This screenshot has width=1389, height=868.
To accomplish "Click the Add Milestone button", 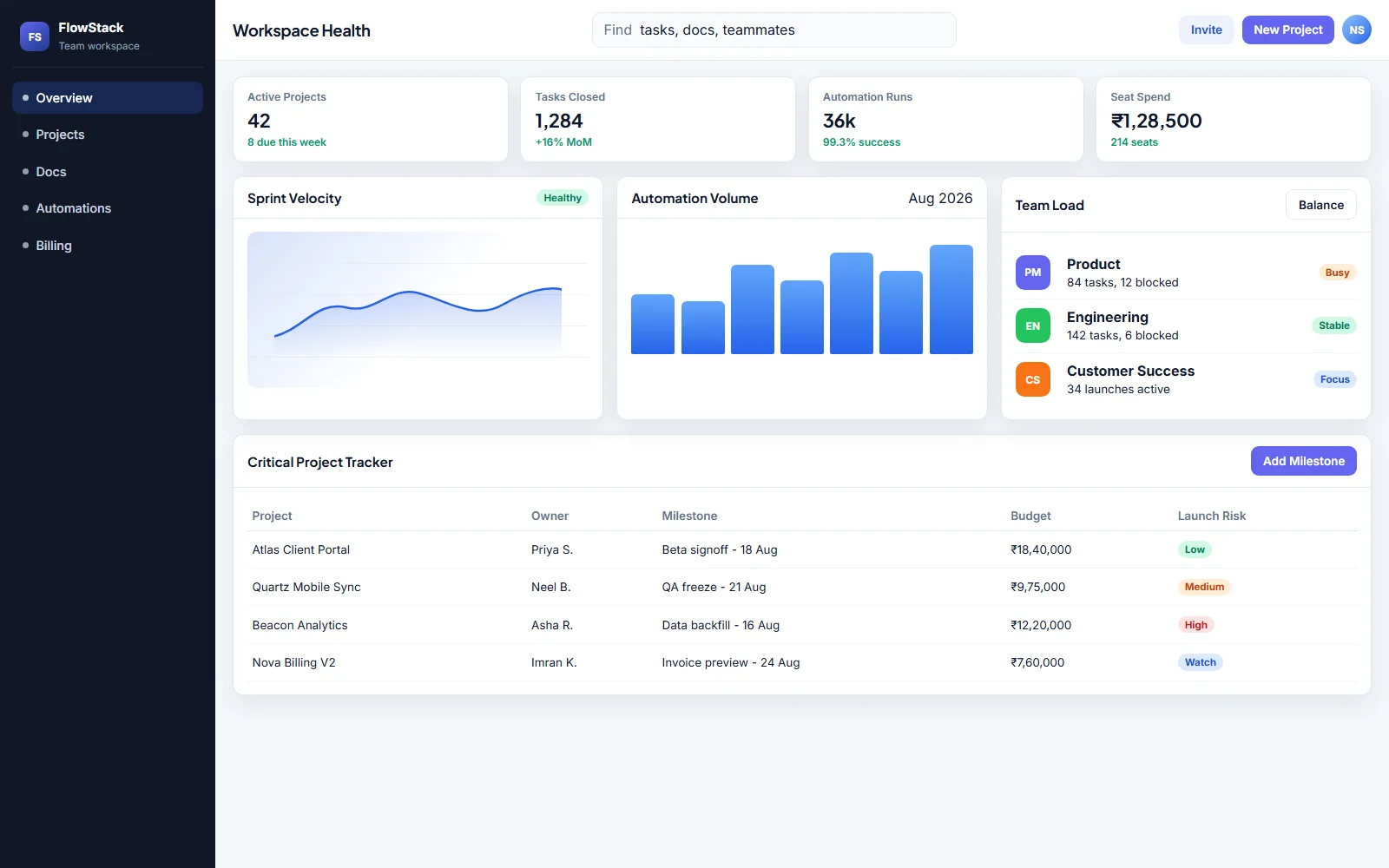I will click(1303, 461).
